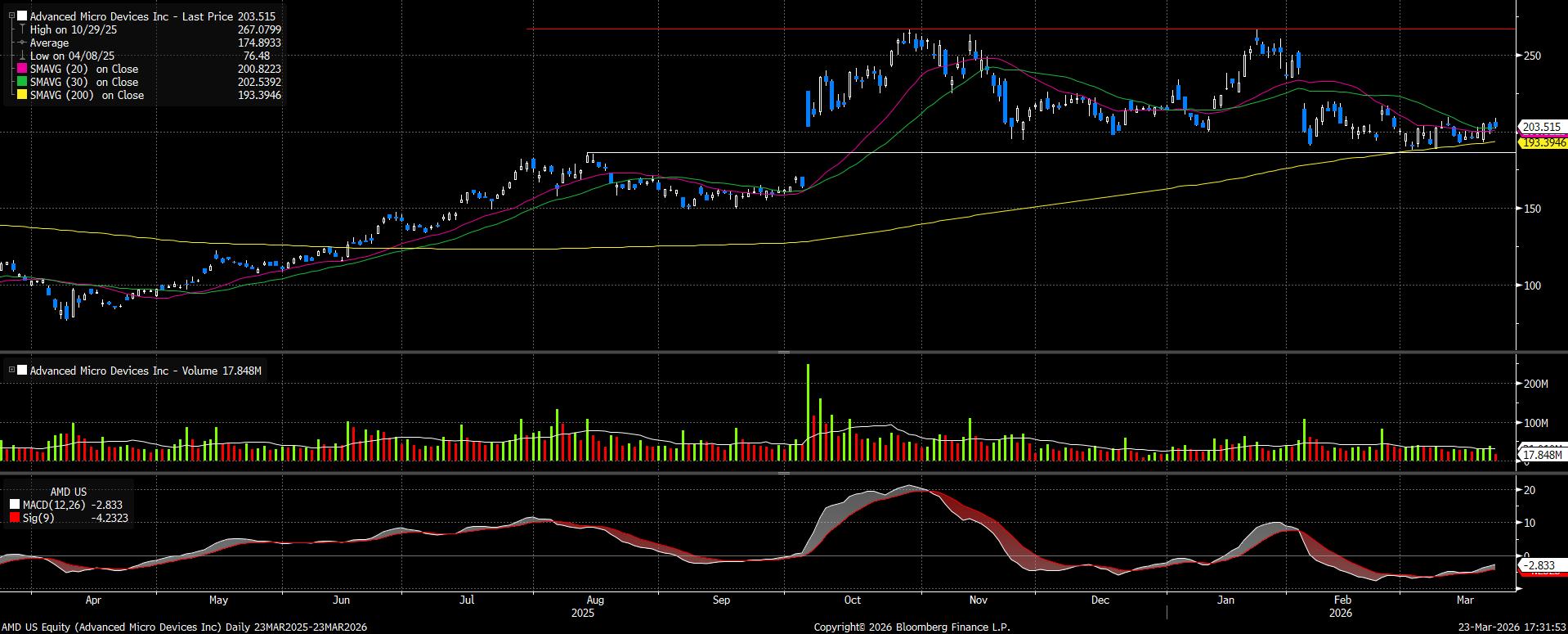This screenshot has width=1568, height=634.
Task: Click the red Sig(9) legend swatch
Action: click(15, 518)
